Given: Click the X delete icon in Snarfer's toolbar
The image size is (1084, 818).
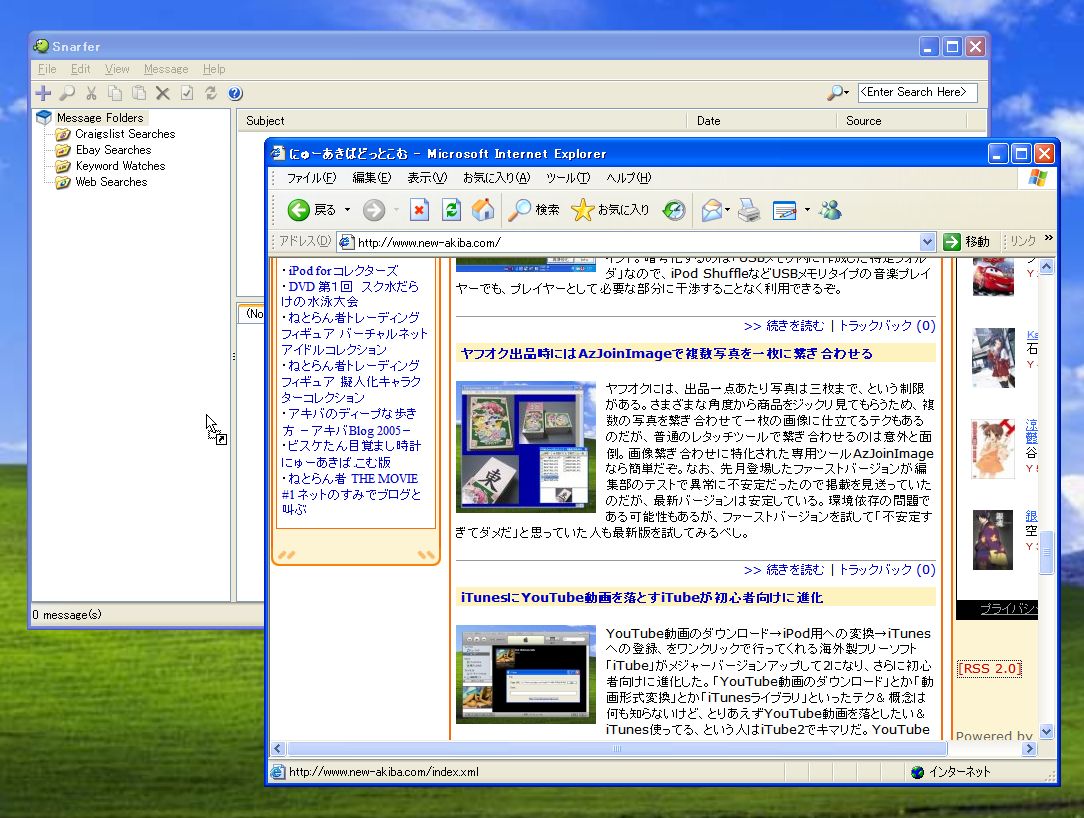Looking at the screenshot, I should (x=162, y=93).
